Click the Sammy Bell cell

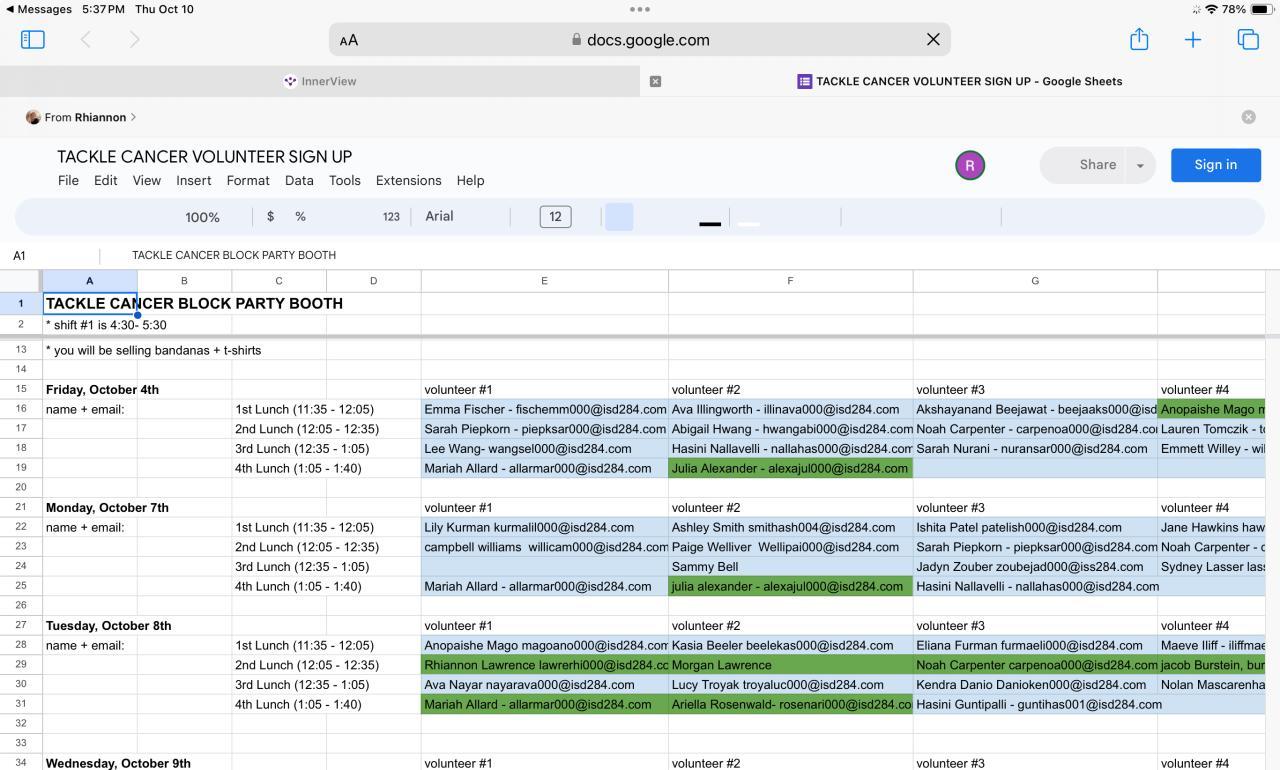tap(791, 566)
